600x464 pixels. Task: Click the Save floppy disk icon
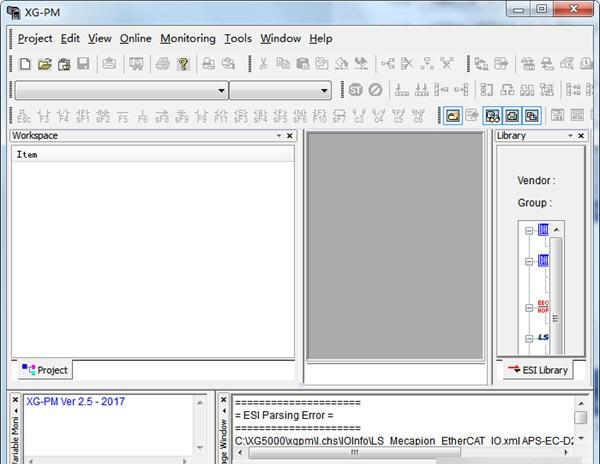[x=83, y=64]
